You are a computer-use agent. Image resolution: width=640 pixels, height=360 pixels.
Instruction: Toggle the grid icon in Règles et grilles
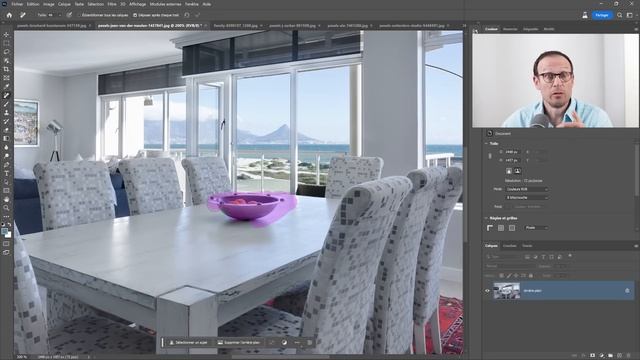click(x=501, y=228)
